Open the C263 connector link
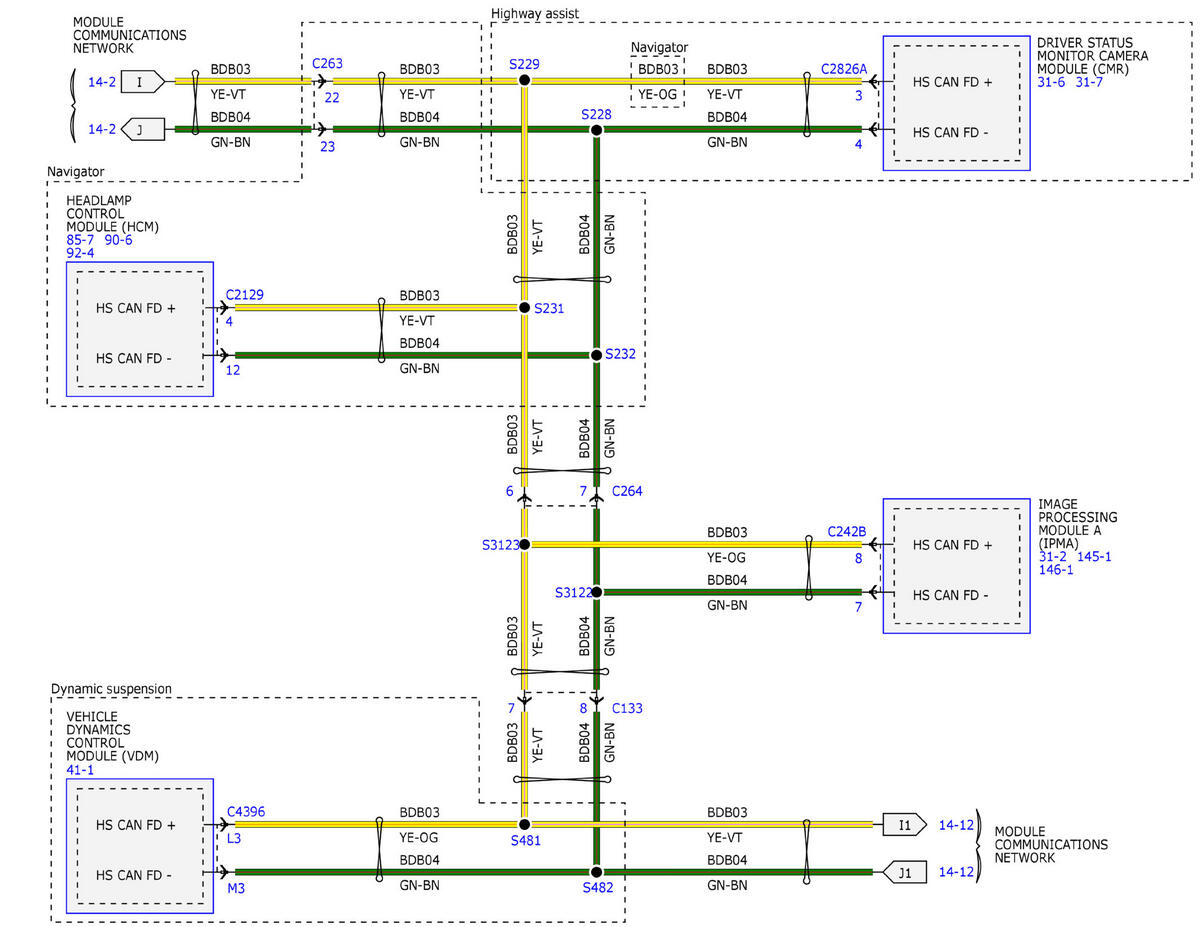This screenshot has height=927, width=1200. click(x=326, y=63)
